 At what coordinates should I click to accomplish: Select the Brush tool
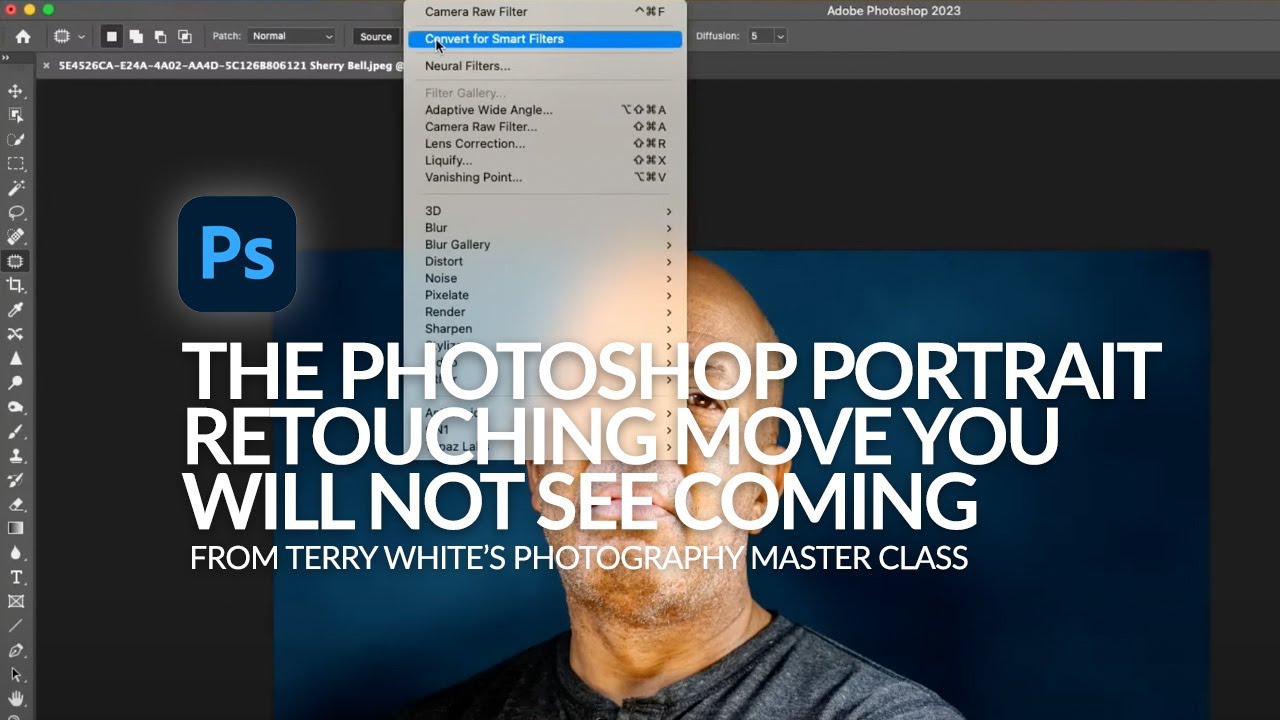[16, 432]
